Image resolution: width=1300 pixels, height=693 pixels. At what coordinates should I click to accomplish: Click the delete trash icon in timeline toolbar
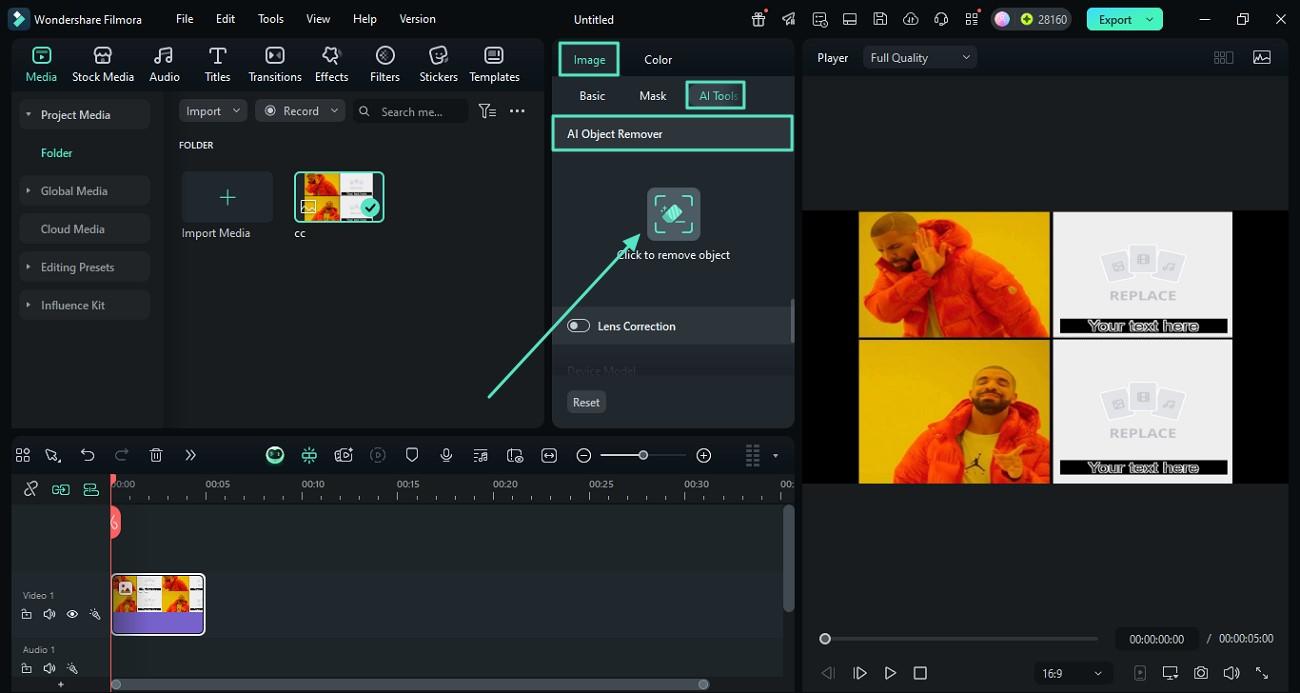coord(156,455)
